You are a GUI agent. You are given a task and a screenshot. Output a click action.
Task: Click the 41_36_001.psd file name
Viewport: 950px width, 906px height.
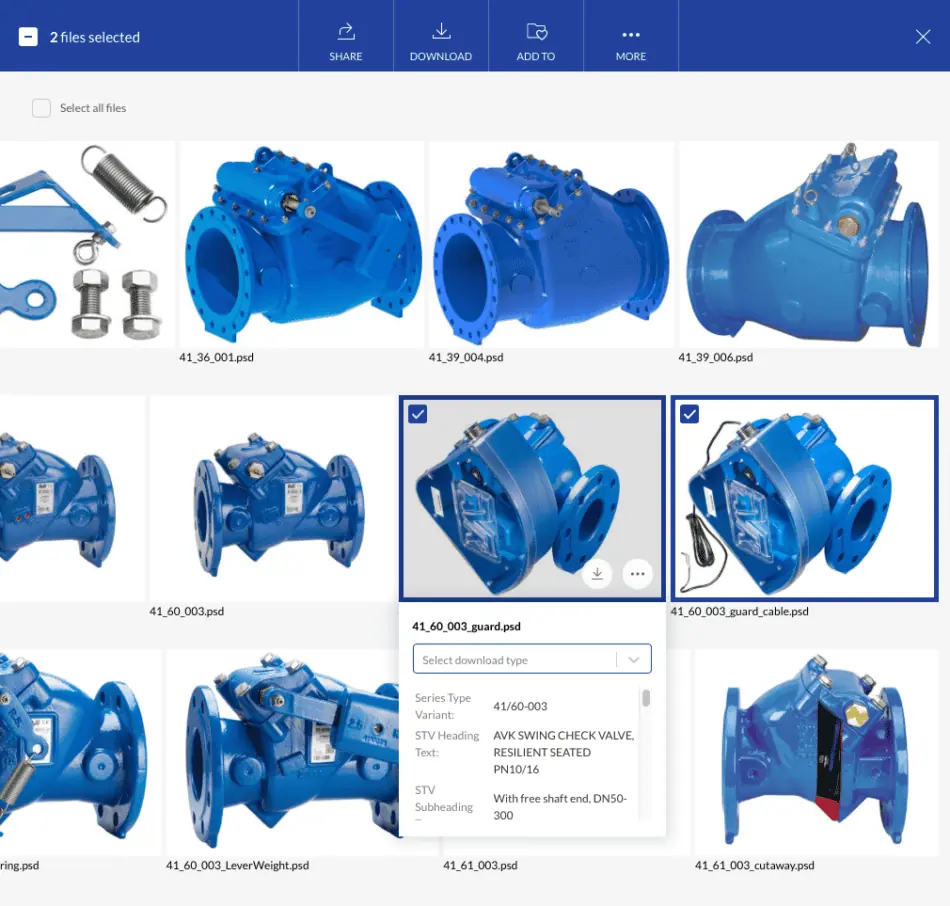tap(216, 358)
